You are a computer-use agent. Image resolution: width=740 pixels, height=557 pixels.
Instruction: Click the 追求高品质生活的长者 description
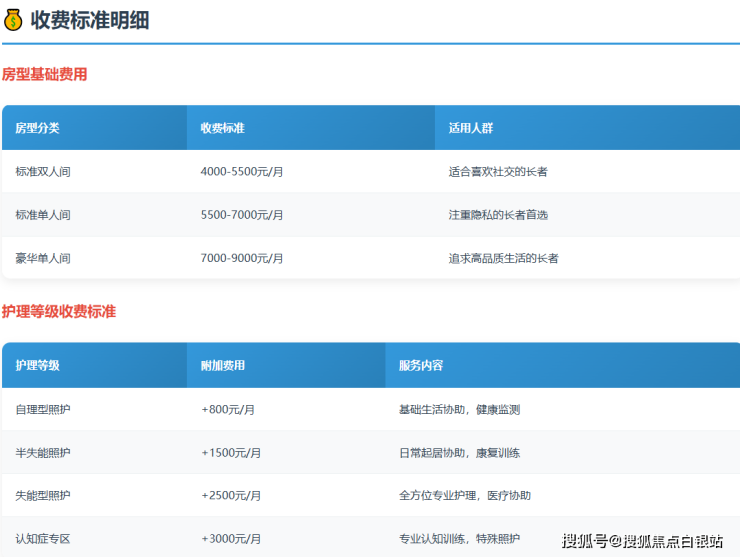pyautogui.click(x=503, y=258)
